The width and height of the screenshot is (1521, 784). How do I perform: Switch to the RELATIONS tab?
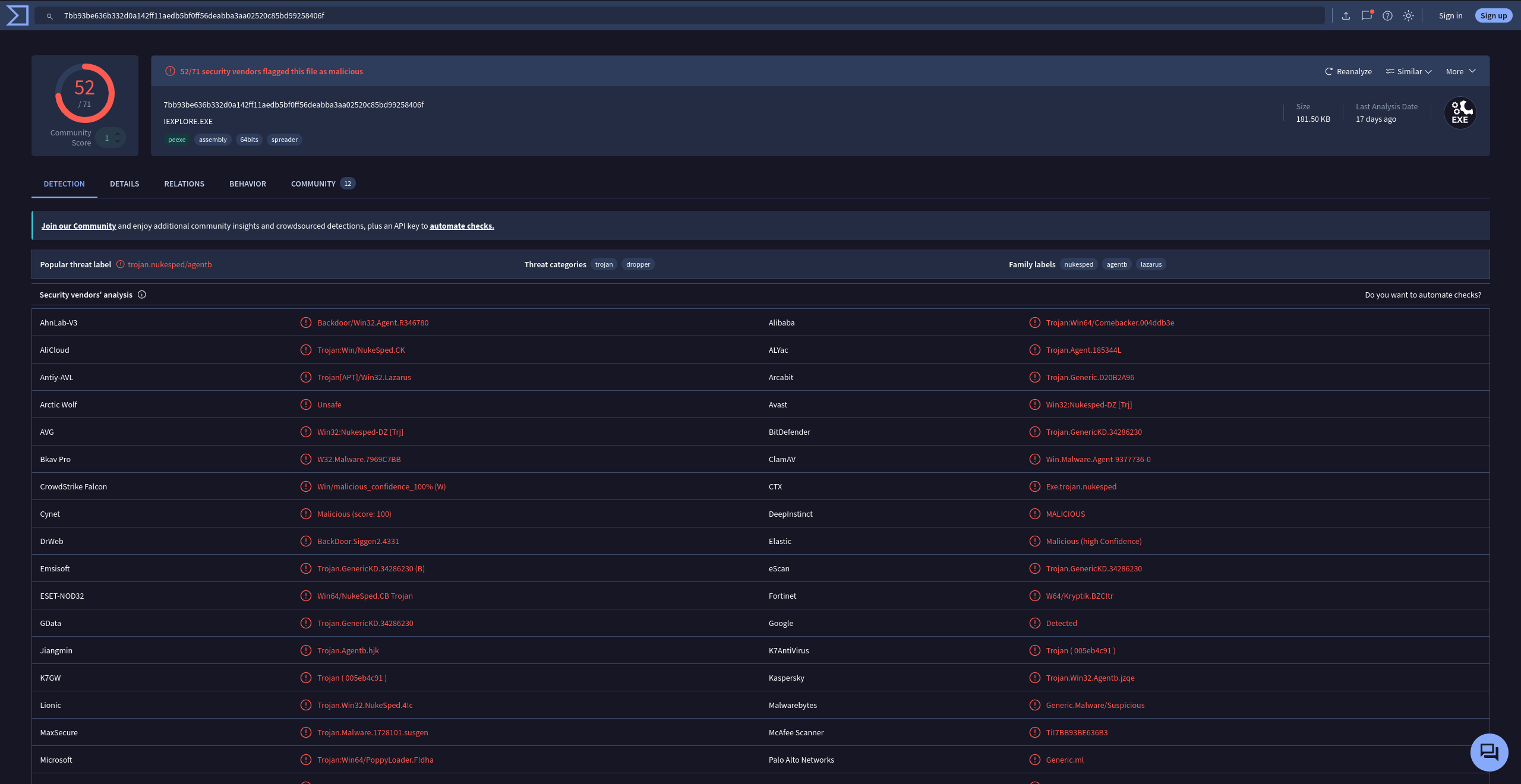tap(184, 184)
